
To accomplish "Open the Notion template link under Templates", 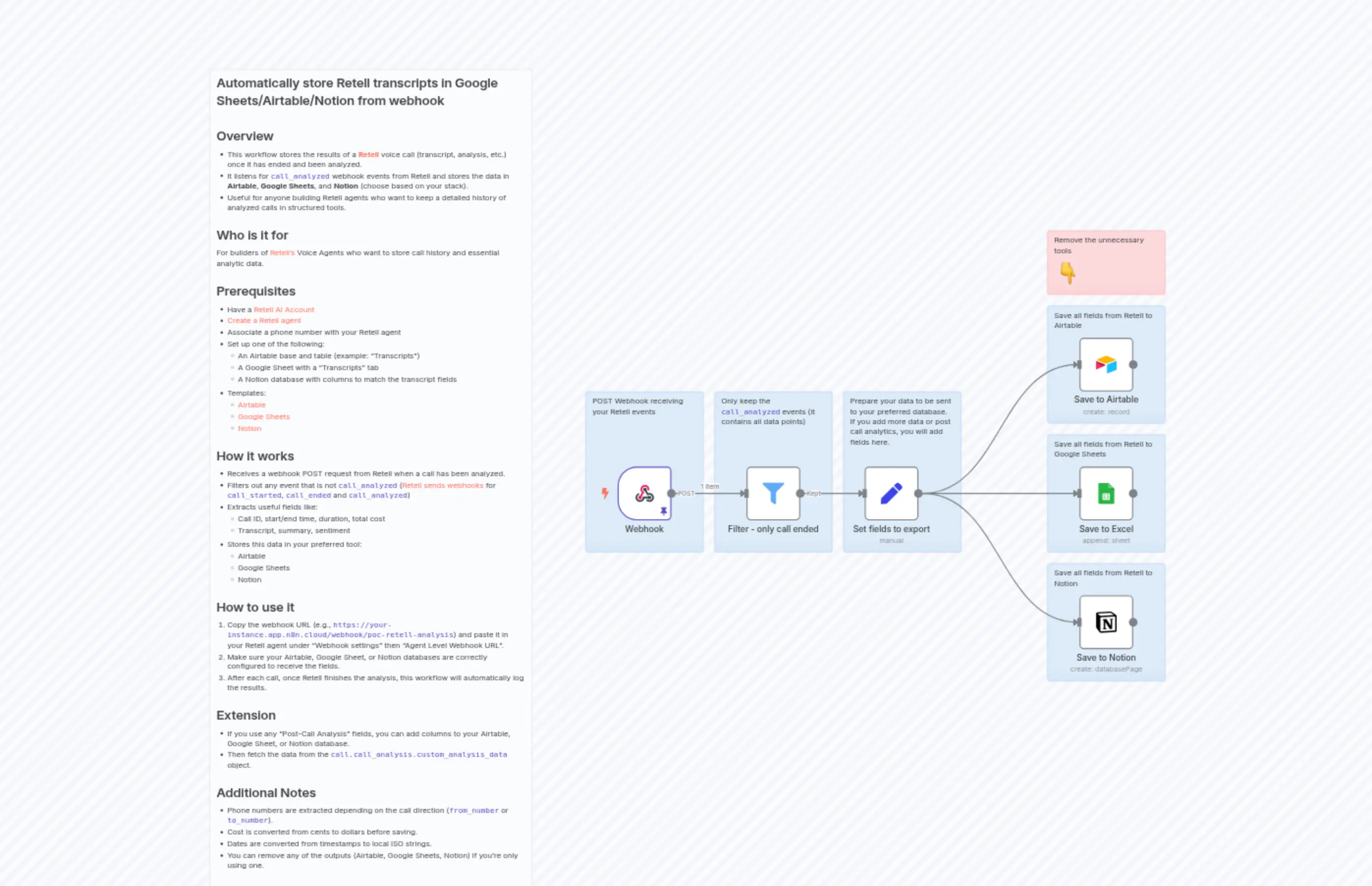I will coord(249,428).
